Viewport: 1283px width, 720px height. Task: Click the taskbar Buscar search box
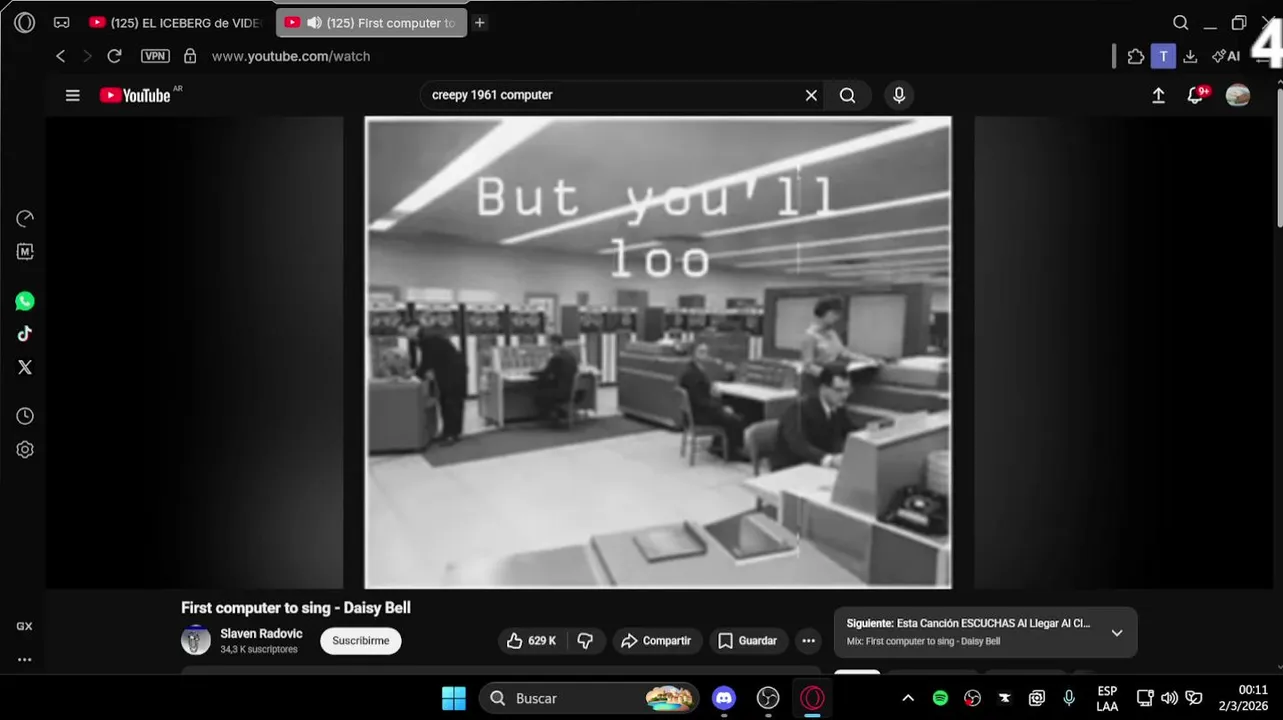(590, 698)
